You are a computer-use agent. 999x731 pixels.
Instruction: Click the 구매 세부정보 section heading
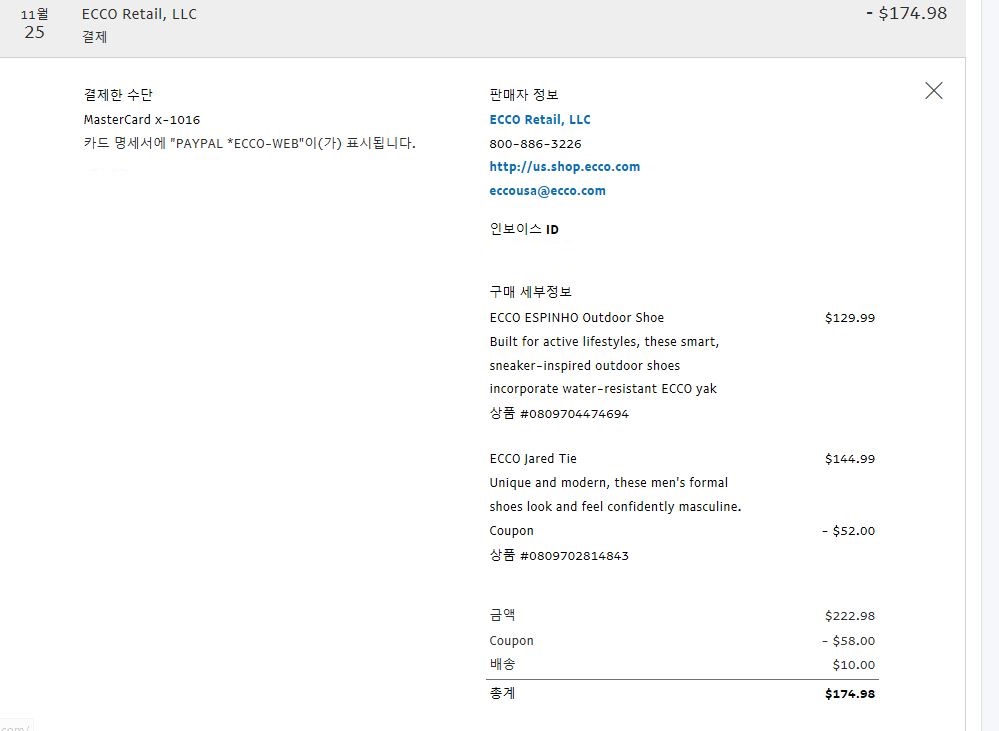click(530, 292)
